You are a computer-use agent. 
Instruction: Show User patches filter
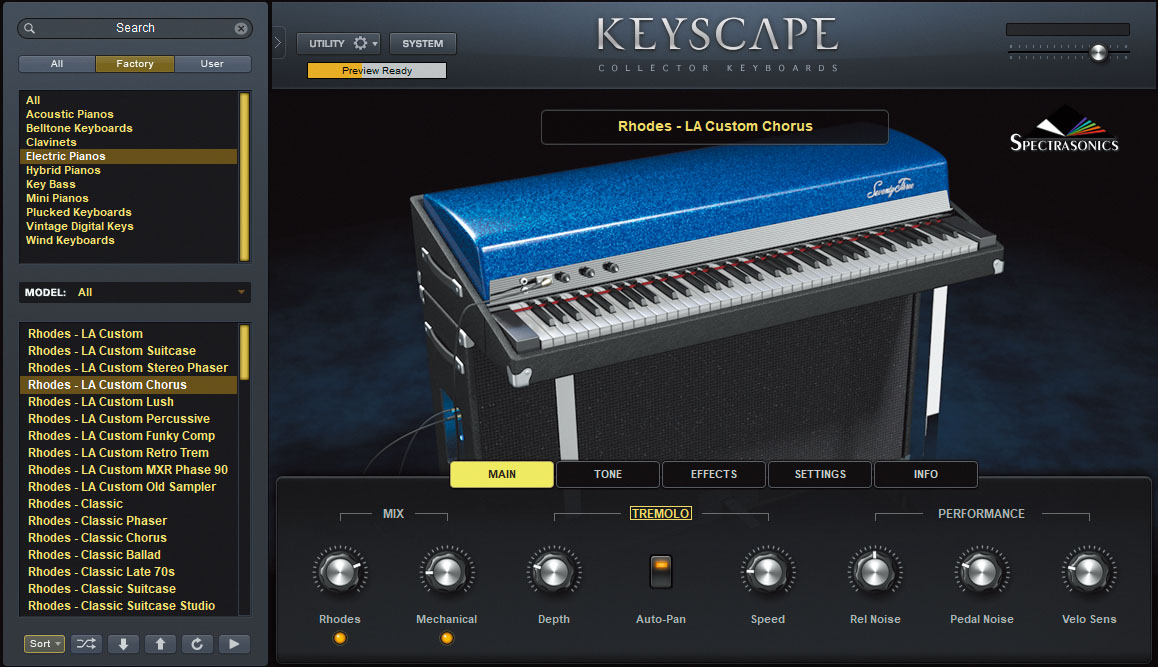212,64
